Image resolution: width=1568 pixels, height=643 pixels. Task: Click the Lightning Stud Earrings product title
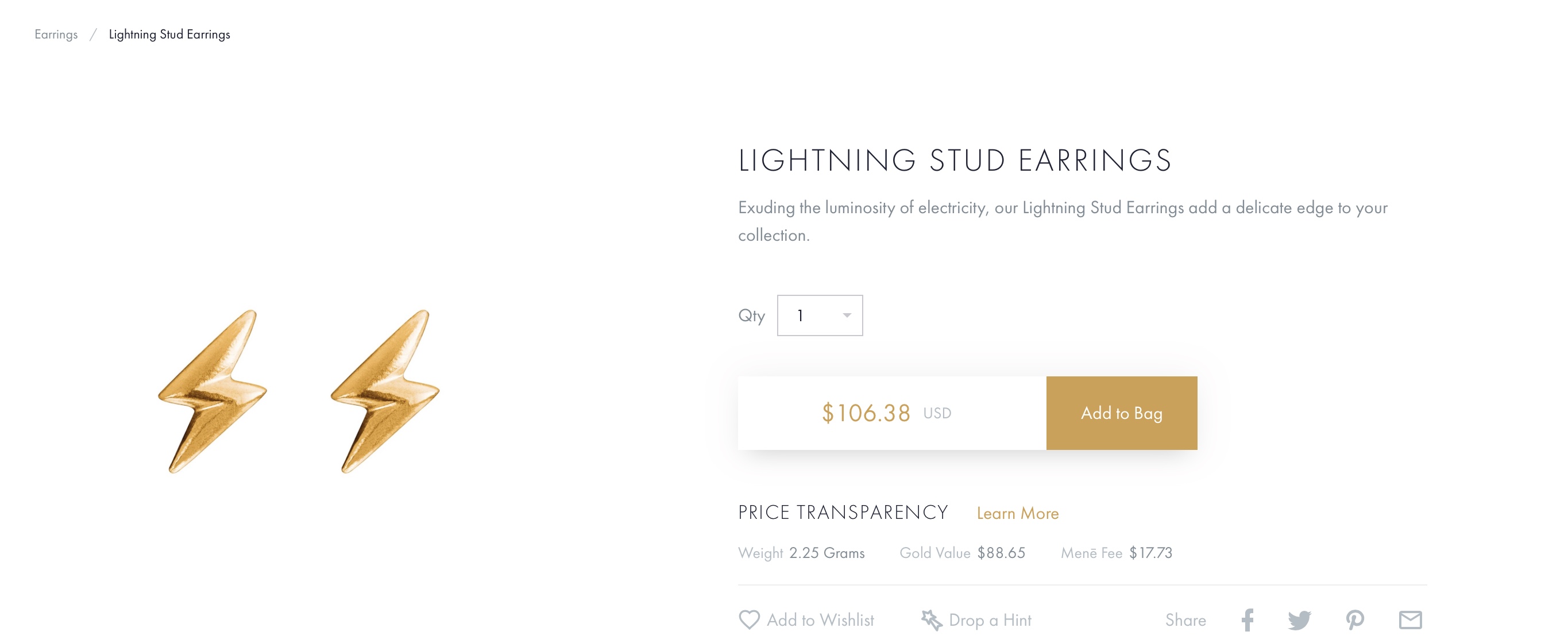click(955, 161)
